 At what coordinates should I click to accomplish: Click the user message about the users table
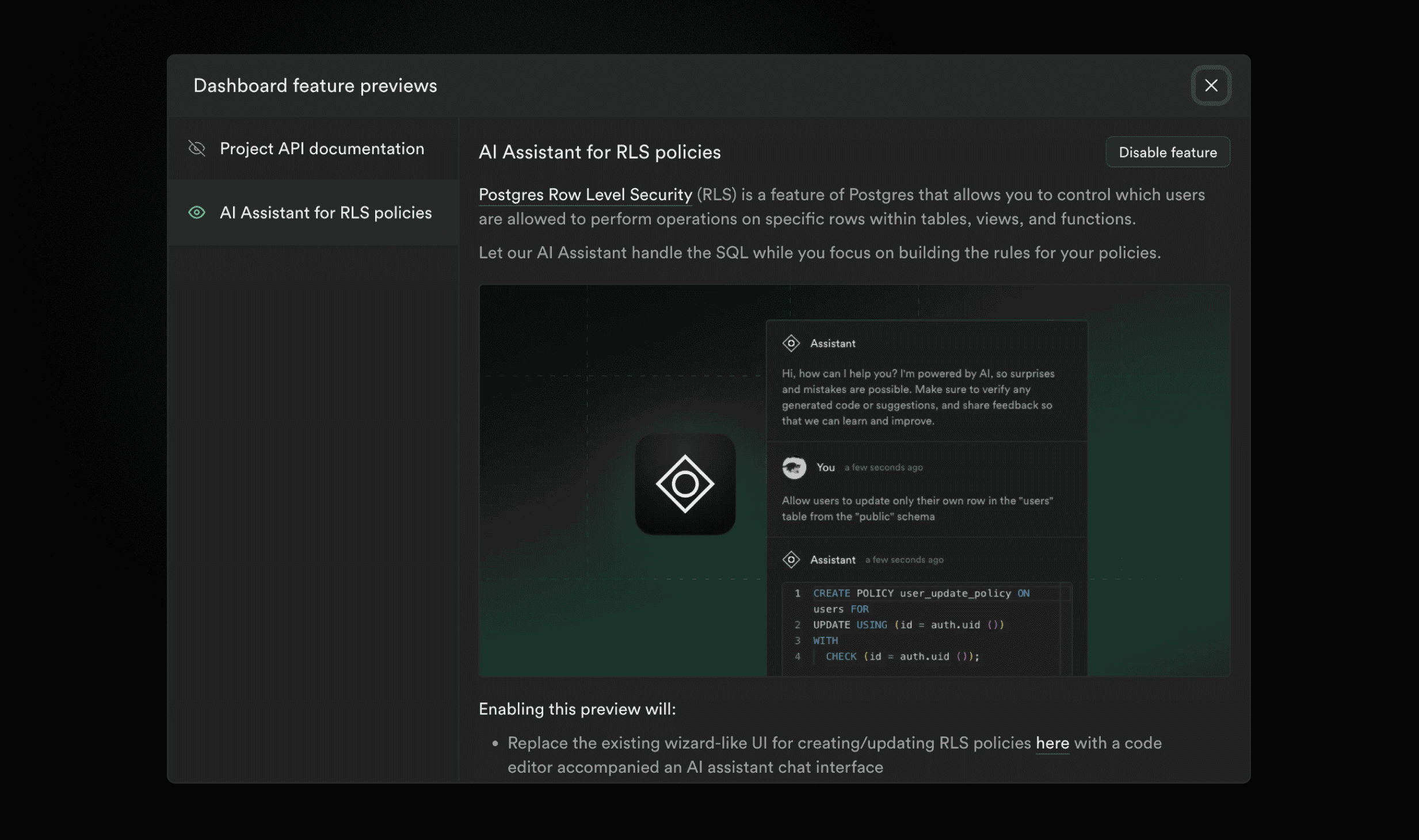pos(917,509)
